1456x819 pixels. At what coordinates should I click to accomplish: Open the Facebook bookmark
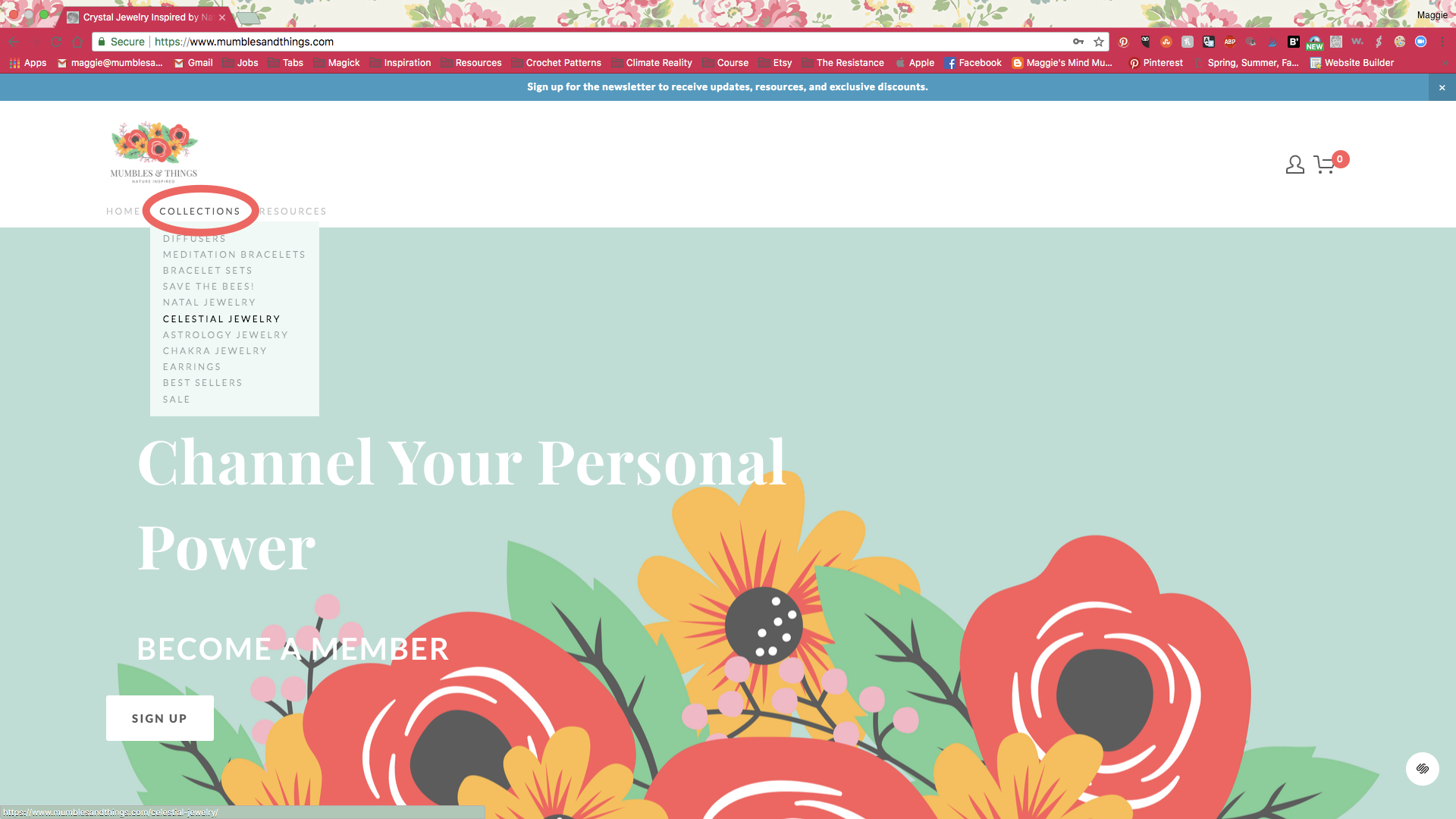(x=973, y=63)
